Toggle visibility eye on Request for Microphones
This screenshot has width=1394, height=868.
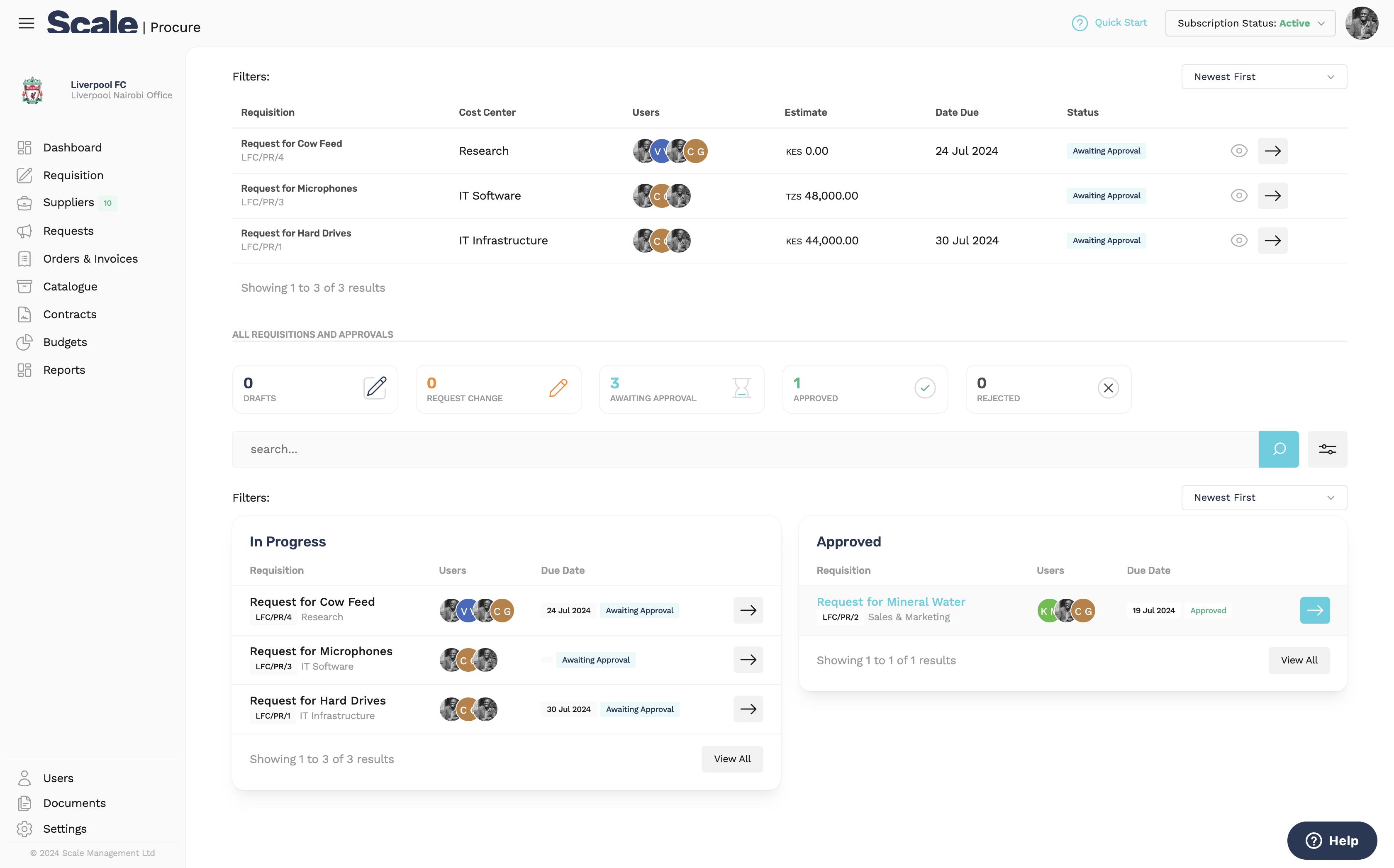[1238, 195]
